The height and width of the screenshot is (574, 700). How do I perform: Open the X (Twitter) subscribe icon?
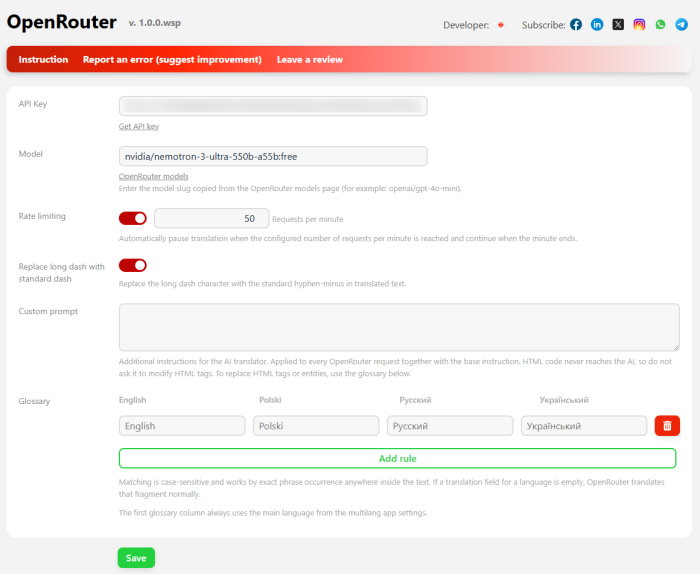(x=618, y=25)
